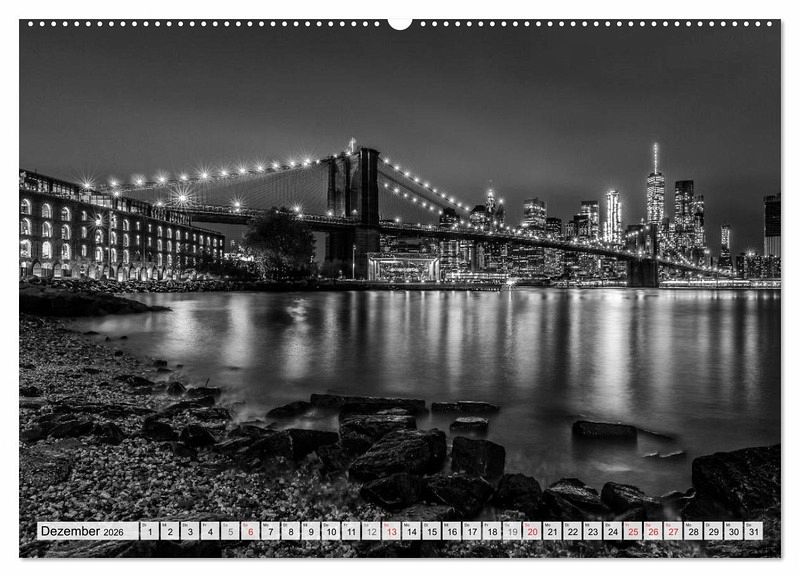Viewport: 800px width, 577px height.
Task: Click day 28 in the calendar row
Action: point(693,531)
